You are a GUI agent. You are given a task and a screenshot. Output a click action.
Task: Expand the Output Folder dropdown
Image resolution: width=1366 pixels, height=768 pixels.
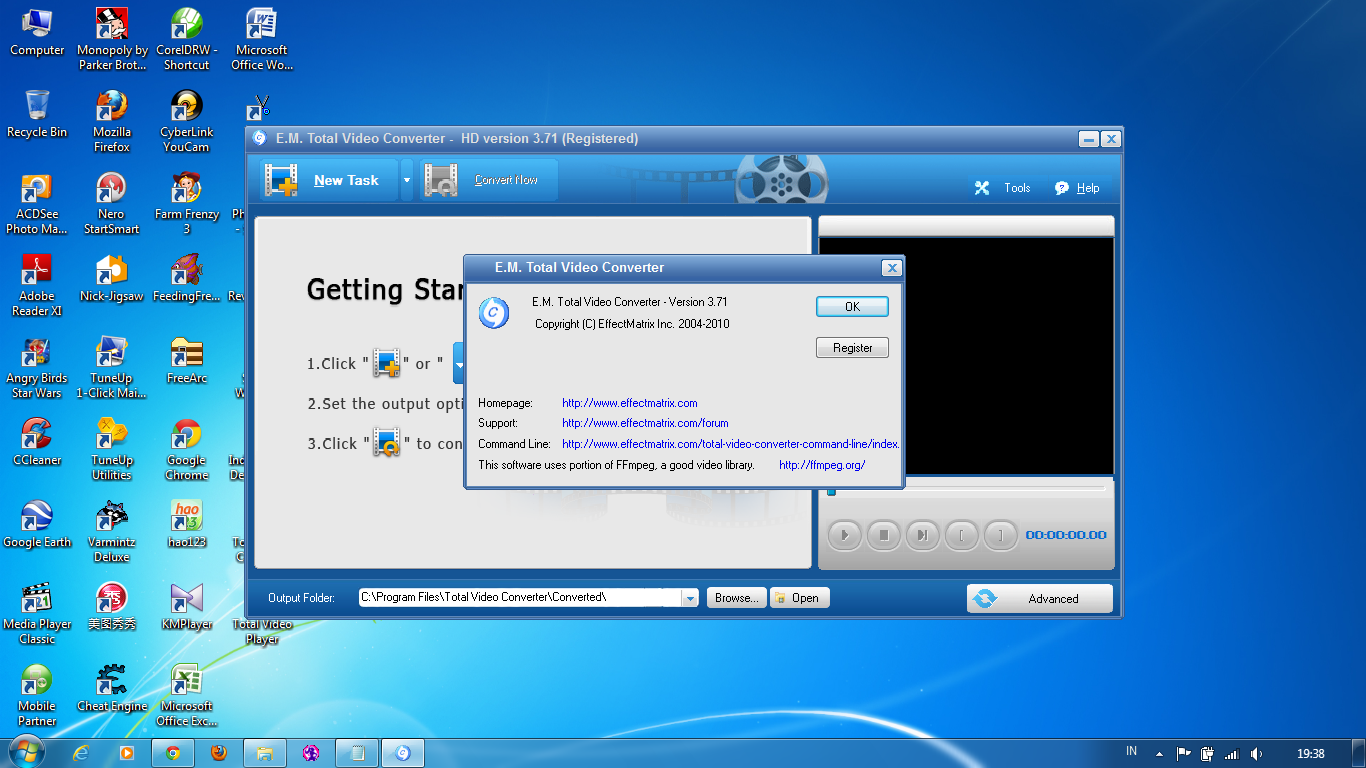pyautogui.click(x=690, y=598)
